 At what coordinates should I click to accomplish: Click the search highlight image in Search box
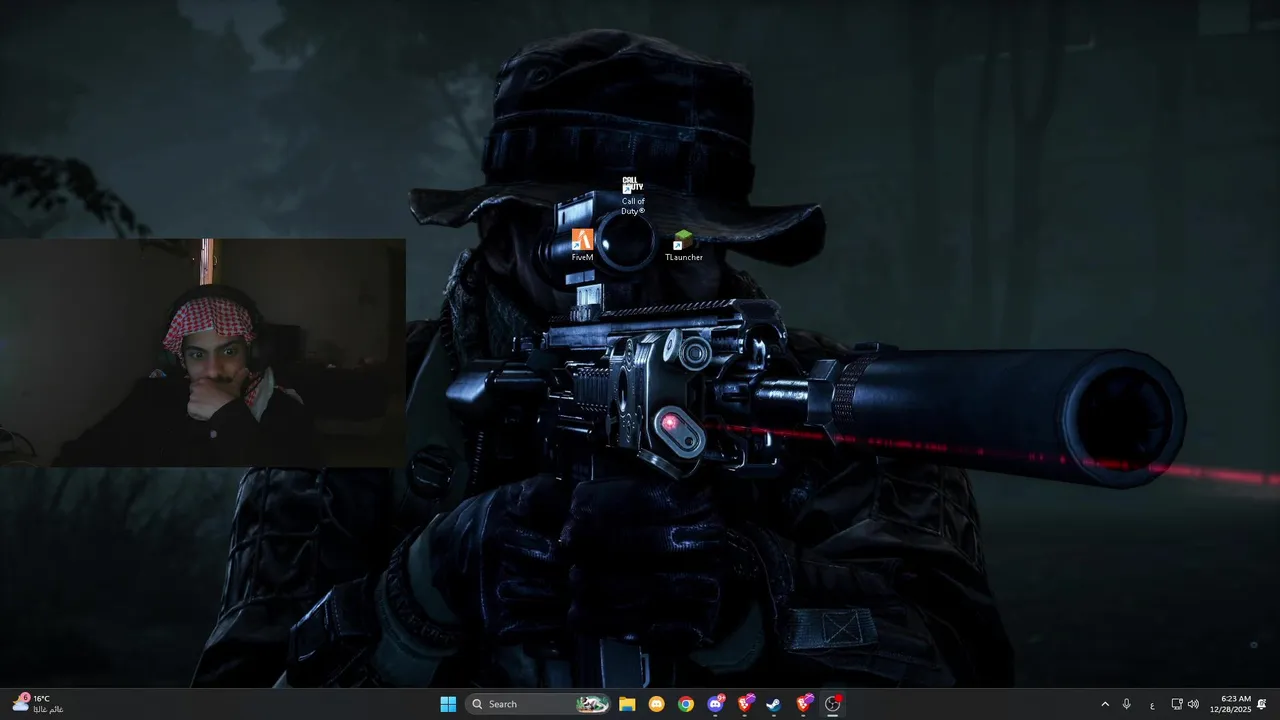[x=592, y=704]
